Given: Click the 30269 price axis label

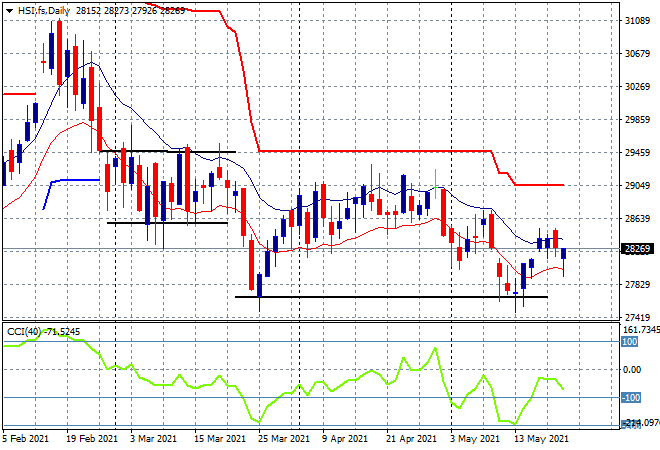Looking at the screenshot, I should (637, 86).
